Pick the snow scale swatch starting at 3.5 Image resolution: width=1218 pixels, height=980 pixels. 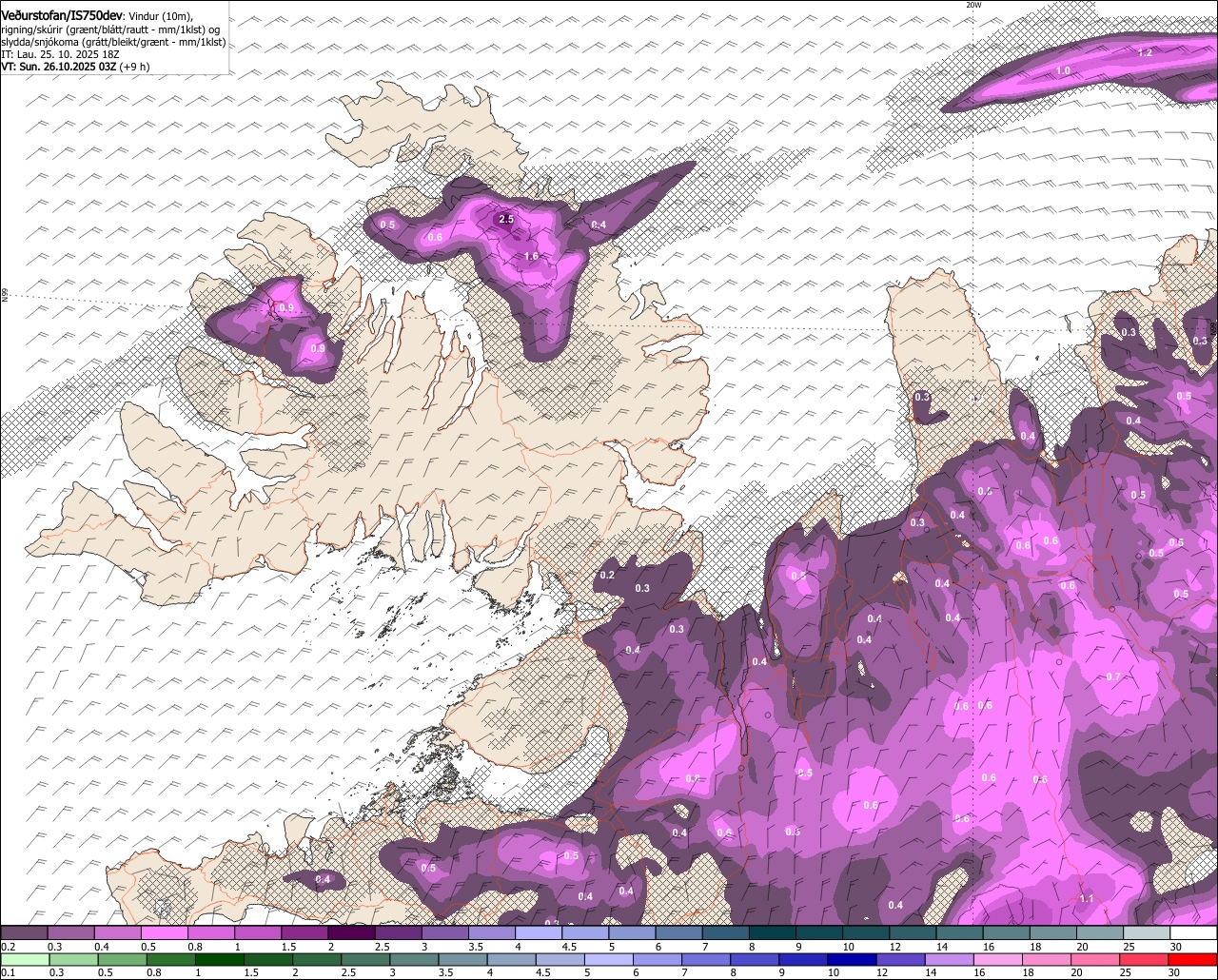point(492,932)
